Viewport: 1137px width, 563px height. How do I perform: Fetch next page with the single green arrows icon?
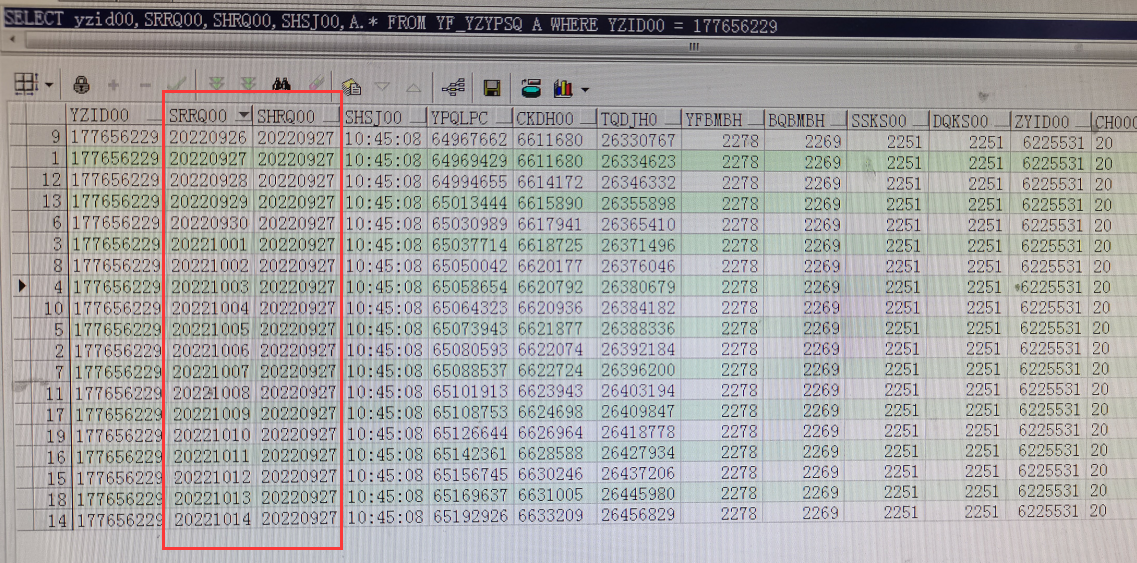(216, 85)
